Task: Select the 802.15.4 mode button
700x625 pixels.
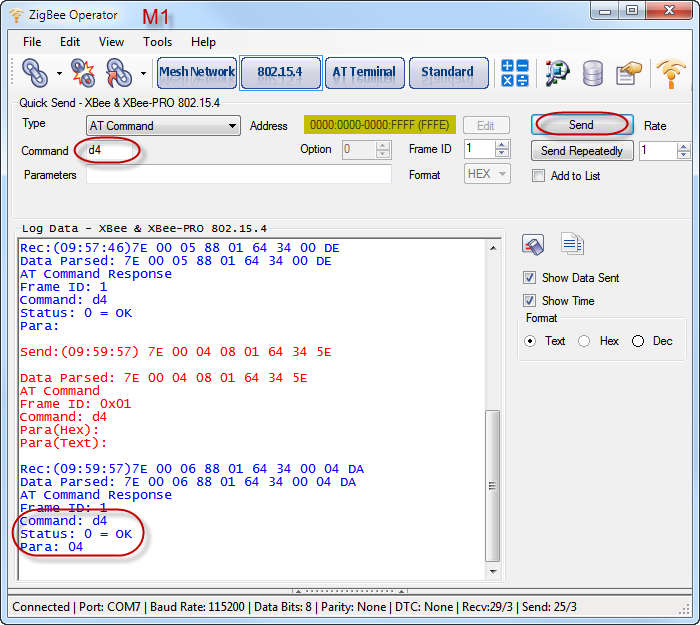Action: tap(281, 73)
